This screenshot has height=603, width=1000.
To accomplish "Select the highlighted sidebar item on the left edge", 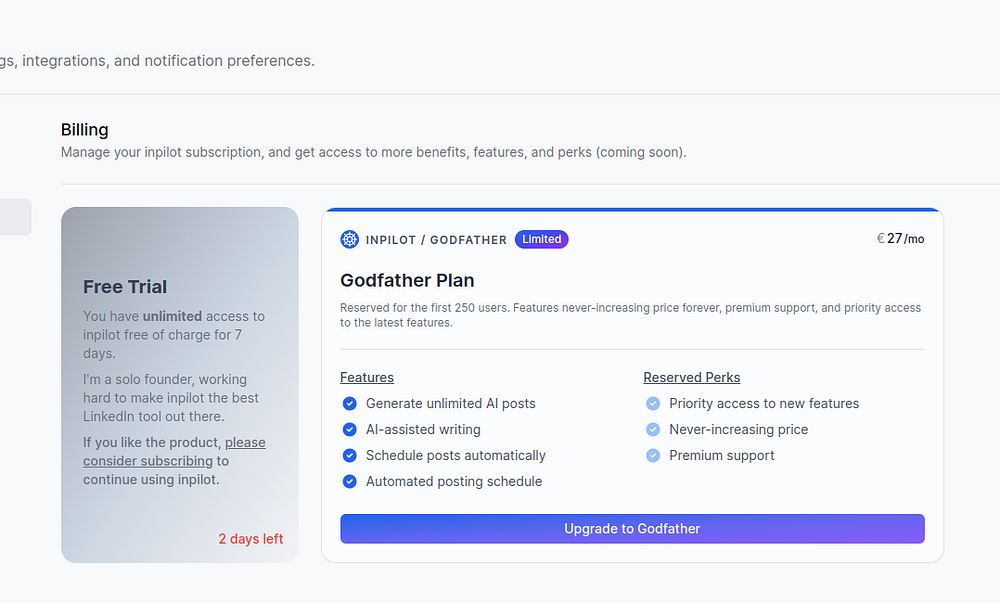I will click(x=15, y=217).
